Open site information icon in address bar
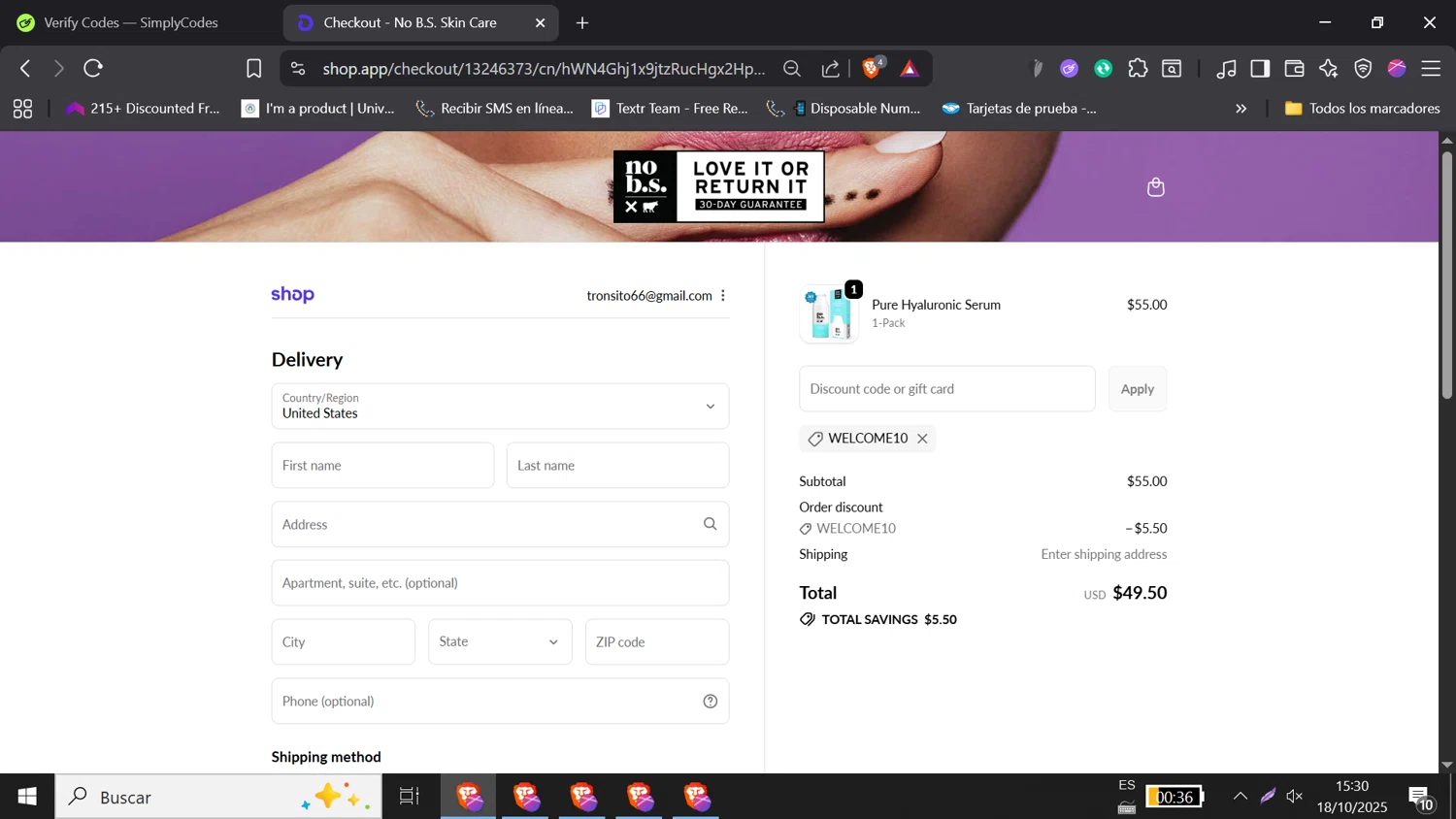1456x819 pixels. coord(298,68)
